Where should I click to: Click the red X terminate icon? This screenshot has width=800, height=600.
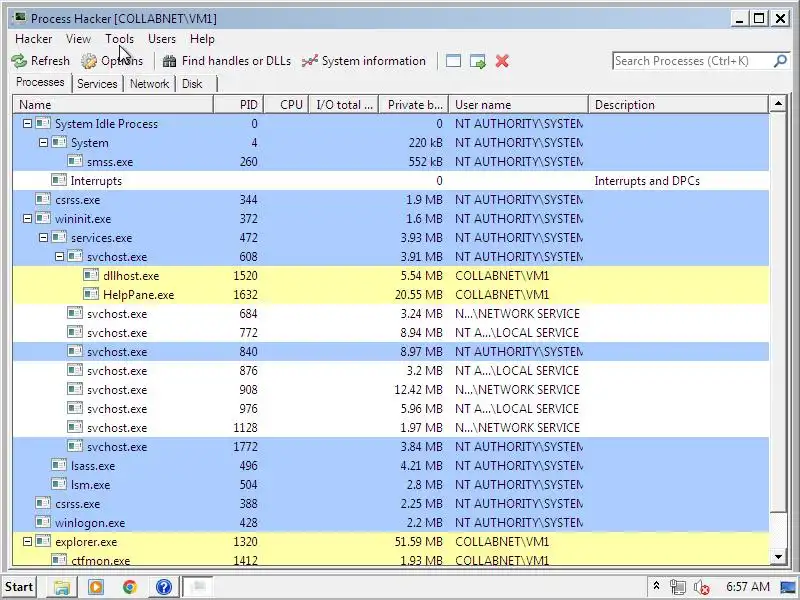click(x=502, y=61)
